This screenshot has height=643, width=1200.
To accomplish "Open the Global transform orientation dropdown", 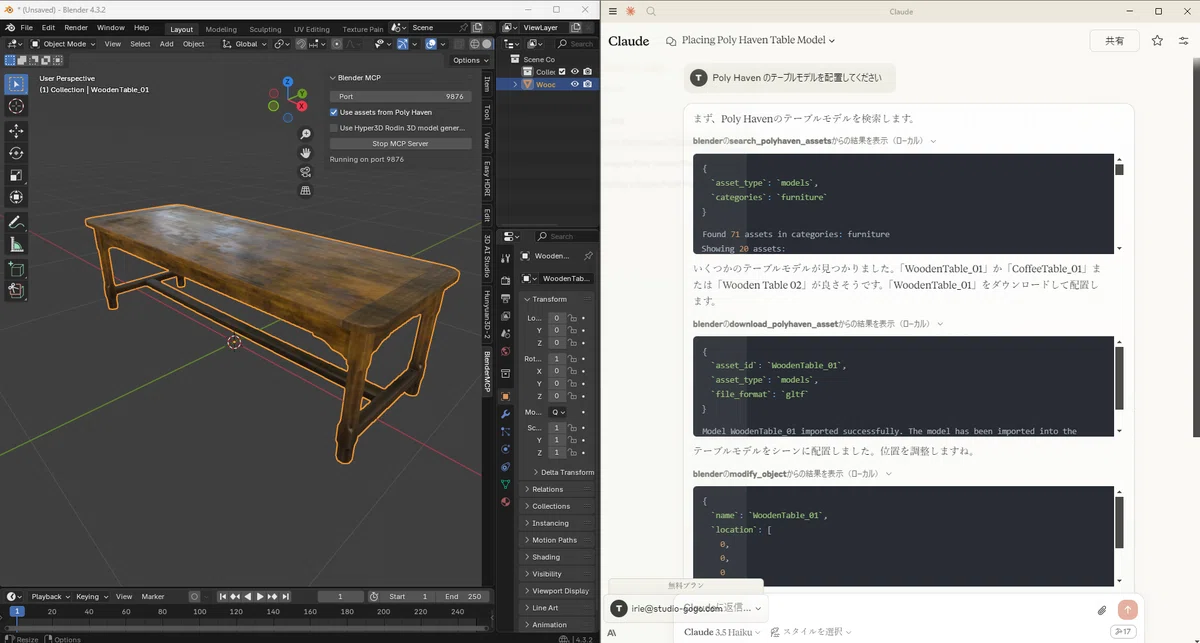I will pos(243,44).
